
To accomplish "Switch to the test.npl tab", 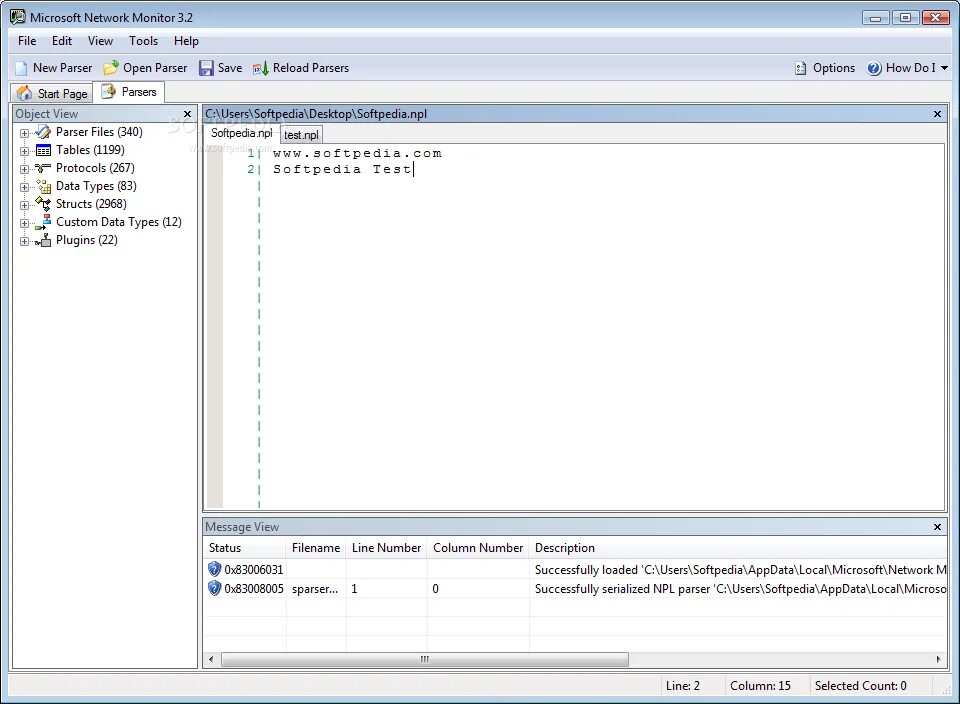I will [x=301, y=135].
